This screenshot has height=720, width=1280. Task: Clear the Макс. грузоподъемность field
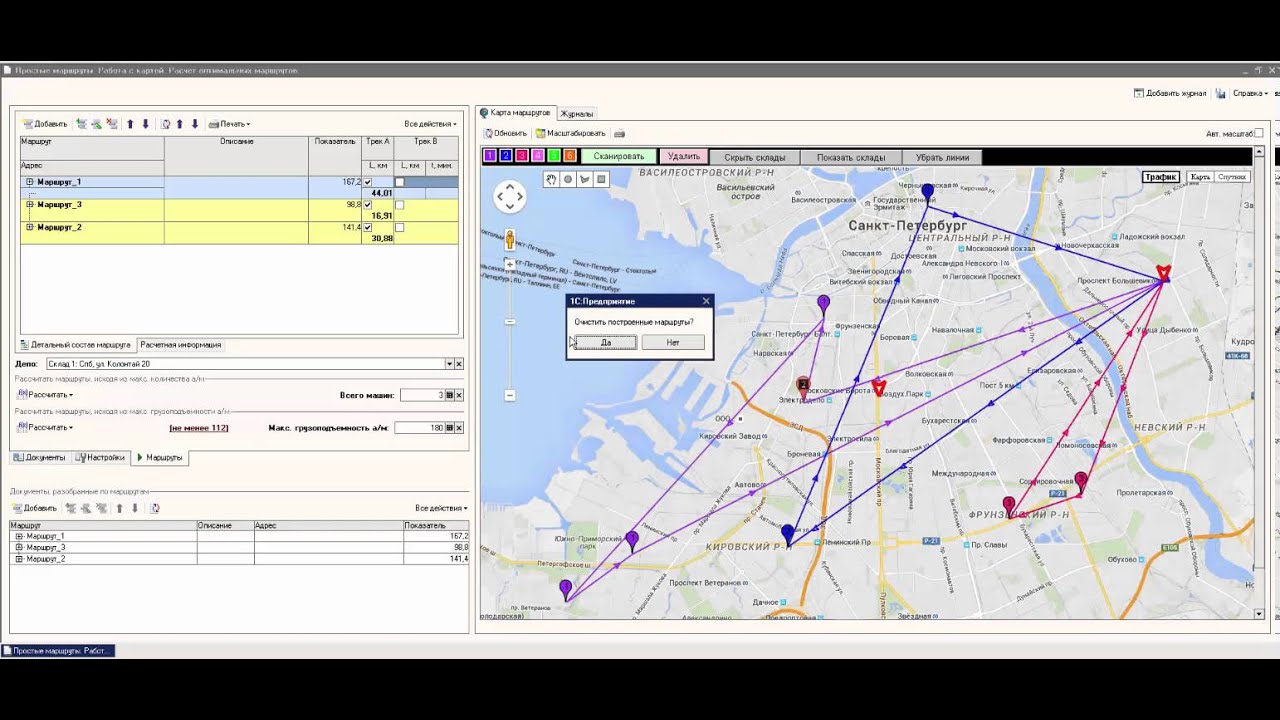(x=459, y=428)
